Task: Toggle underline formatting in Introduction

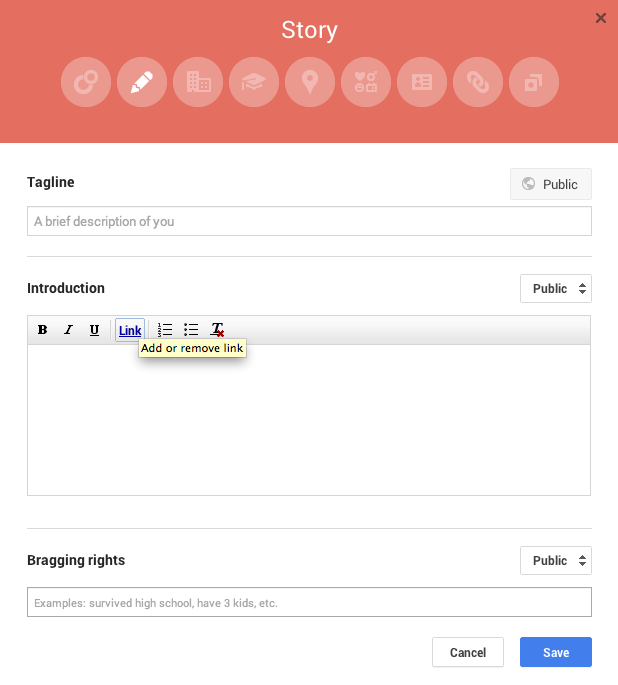Action: pos(94,330)
